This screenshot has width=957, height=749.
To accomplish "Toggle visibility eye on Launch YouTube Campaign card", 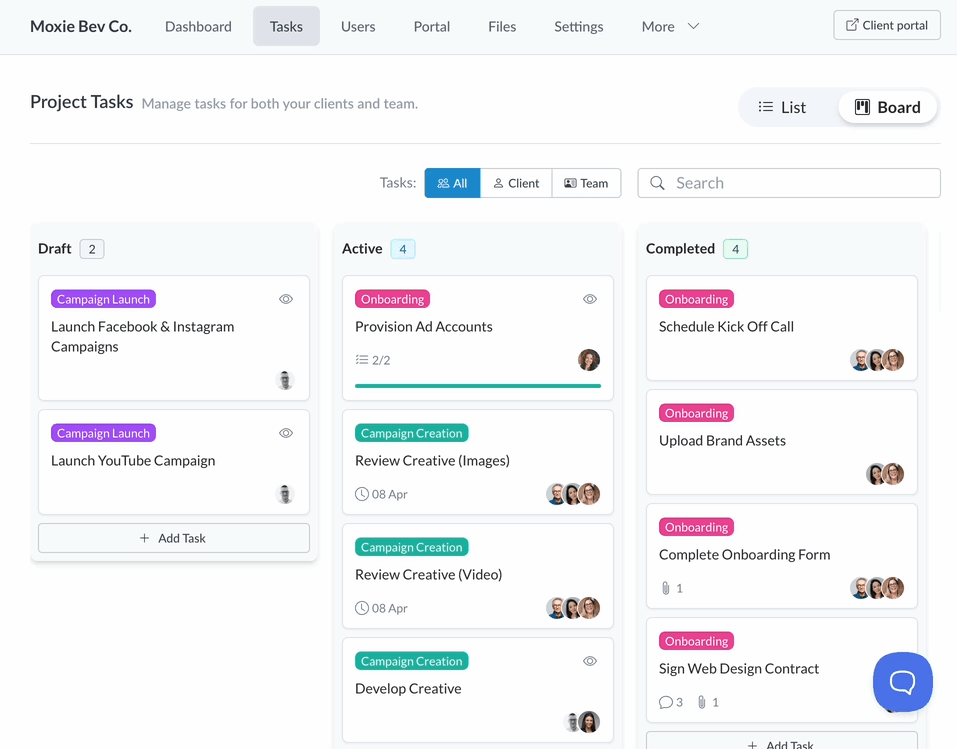I will point(286,433).
